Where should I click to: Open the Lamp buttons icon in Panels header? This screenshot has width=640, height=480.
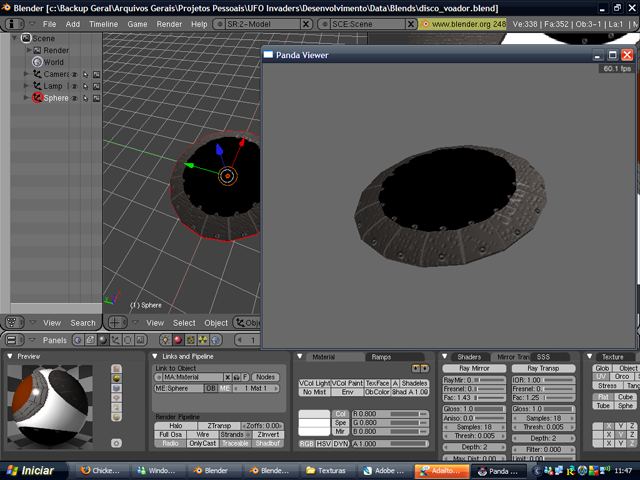[x=165, y=339]
